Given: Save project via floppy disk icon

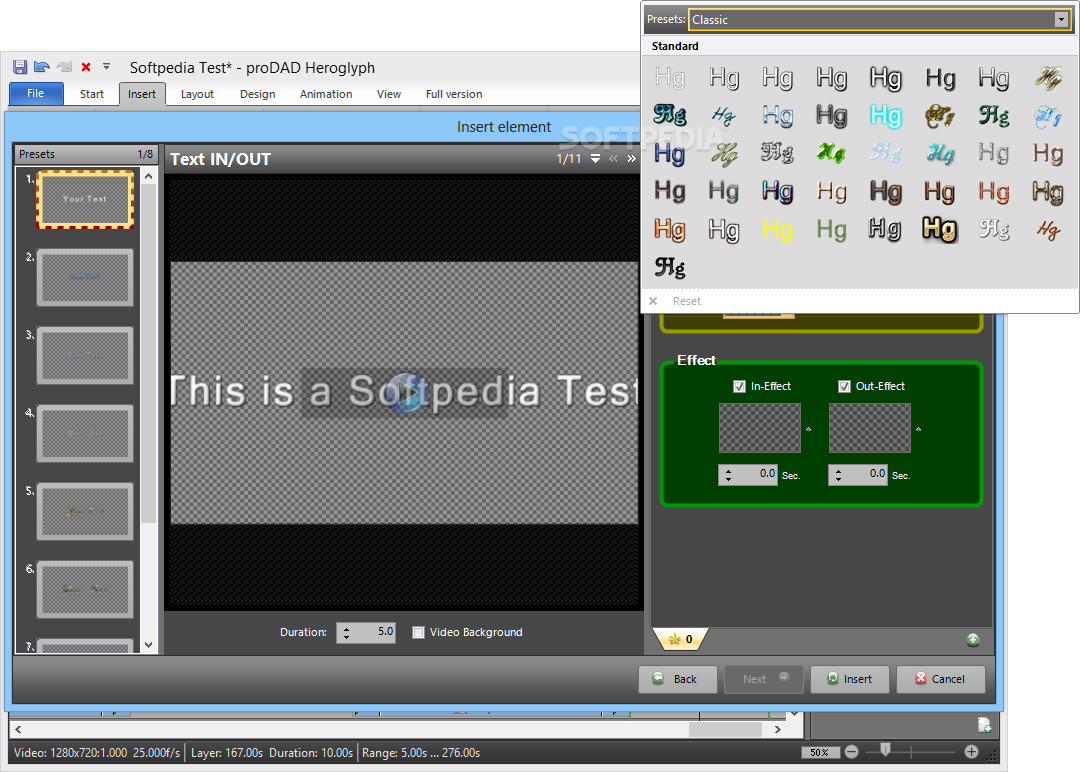Looking at the screenshot, I should (x=20, y=67).
